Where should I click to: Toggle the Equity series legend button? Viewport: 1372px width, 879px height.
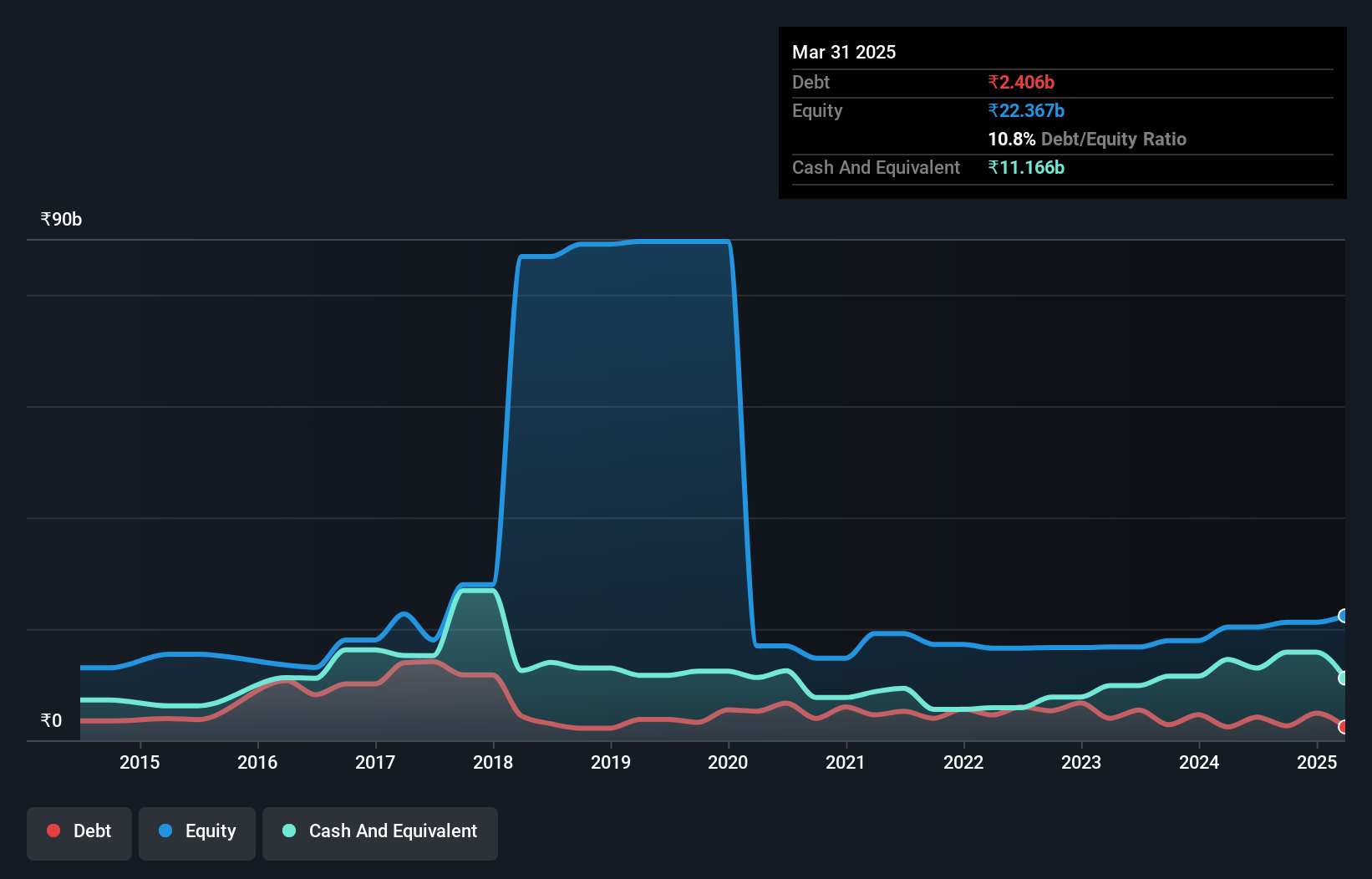(x=197, y=833)
